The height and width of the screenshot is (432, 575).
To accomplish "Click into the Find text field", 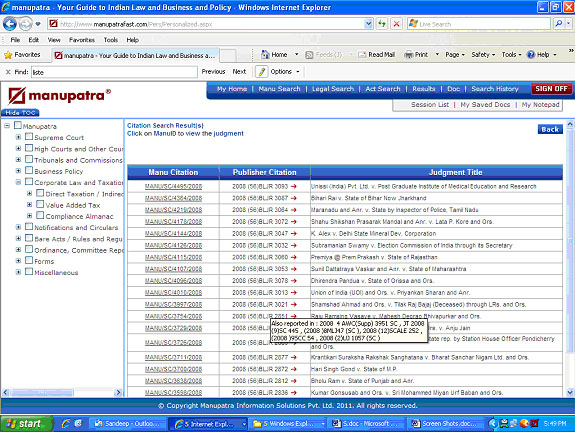I will (114, 72).
